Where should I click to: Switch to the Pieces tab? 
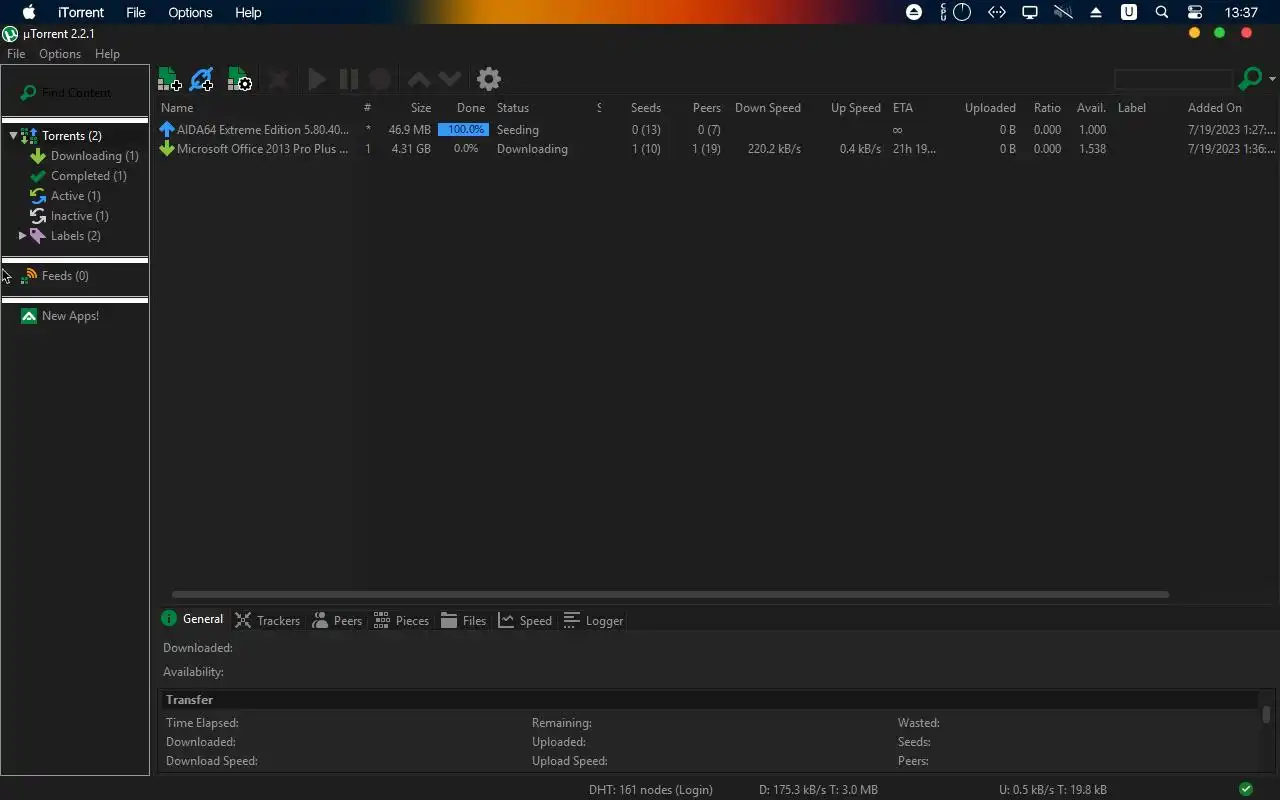click(x=401, y=621)
